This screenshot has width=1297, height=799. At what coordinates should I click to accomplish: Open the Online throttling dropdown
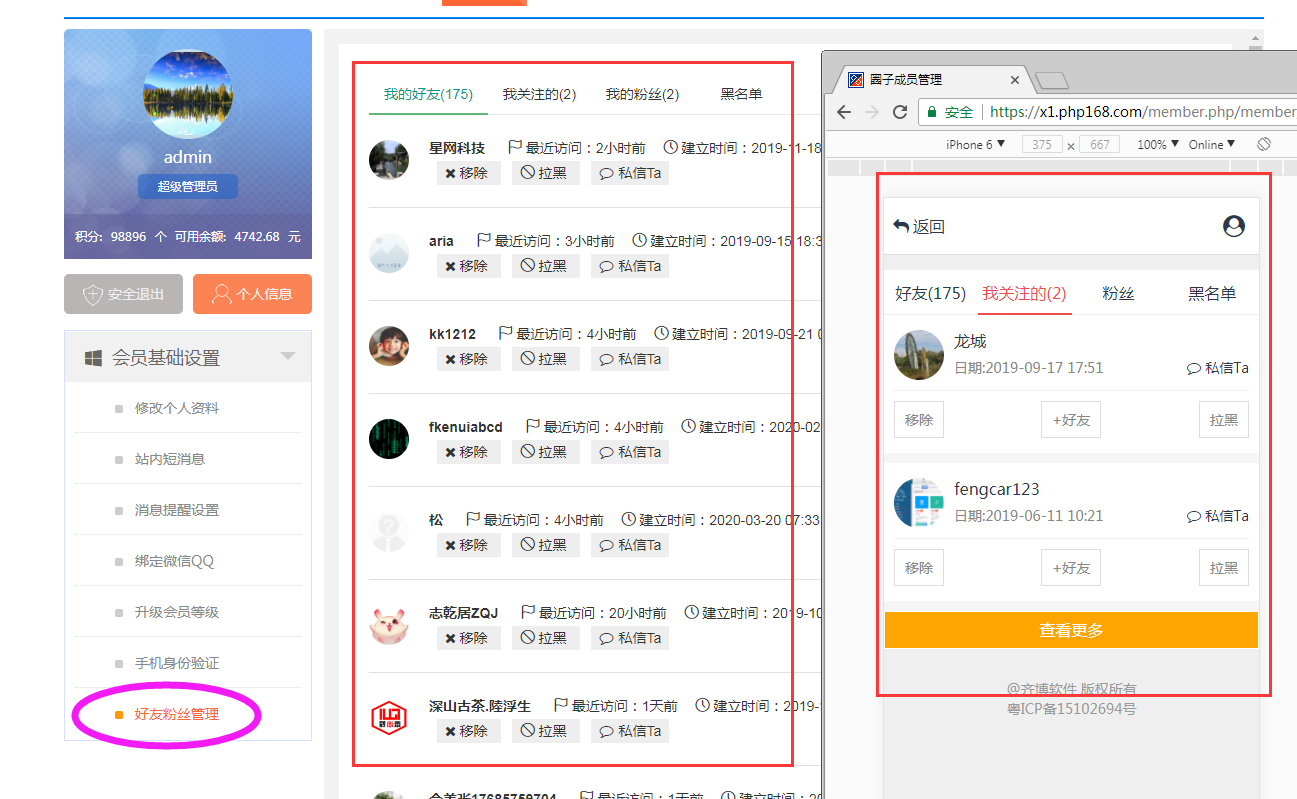tap(1211, 144)
